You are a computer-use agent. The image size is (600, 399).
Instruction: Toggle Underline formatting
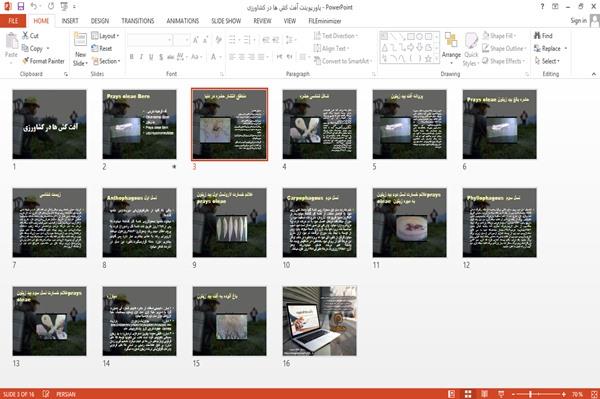pyautogui.click(x=151, y=57)
